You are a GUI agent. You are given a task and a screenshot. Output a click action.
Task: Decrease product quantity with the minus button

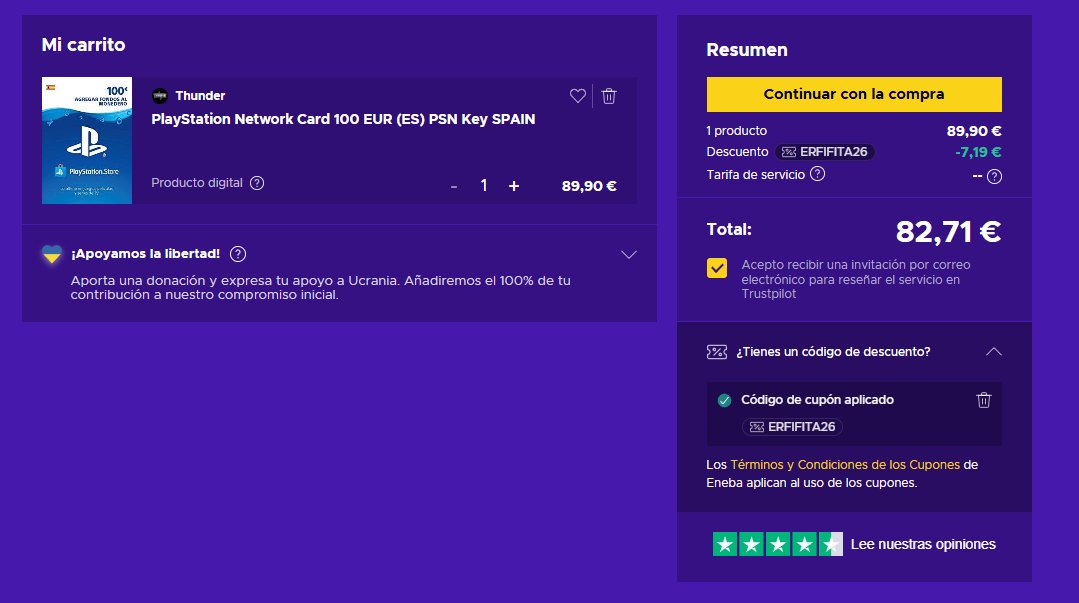[453, 185]
